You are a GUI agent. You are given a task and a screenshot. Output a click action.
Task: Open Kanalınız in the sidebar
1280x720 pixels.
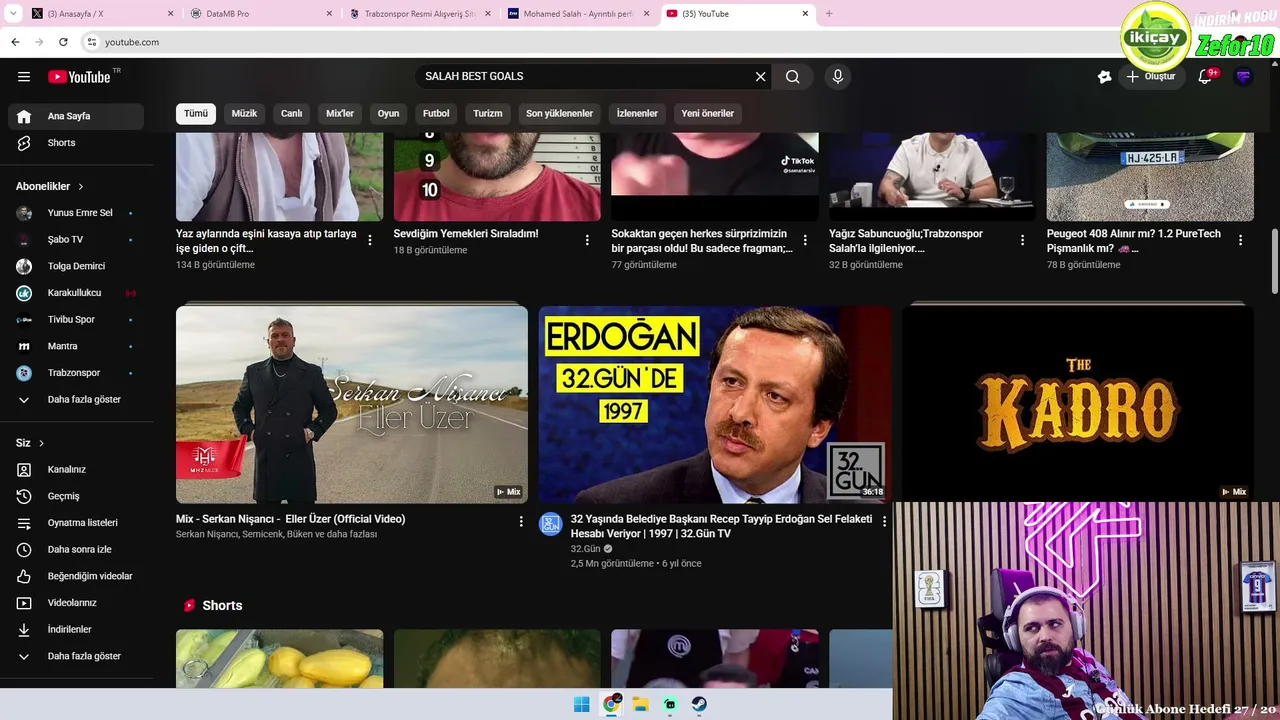pos(76,470)
